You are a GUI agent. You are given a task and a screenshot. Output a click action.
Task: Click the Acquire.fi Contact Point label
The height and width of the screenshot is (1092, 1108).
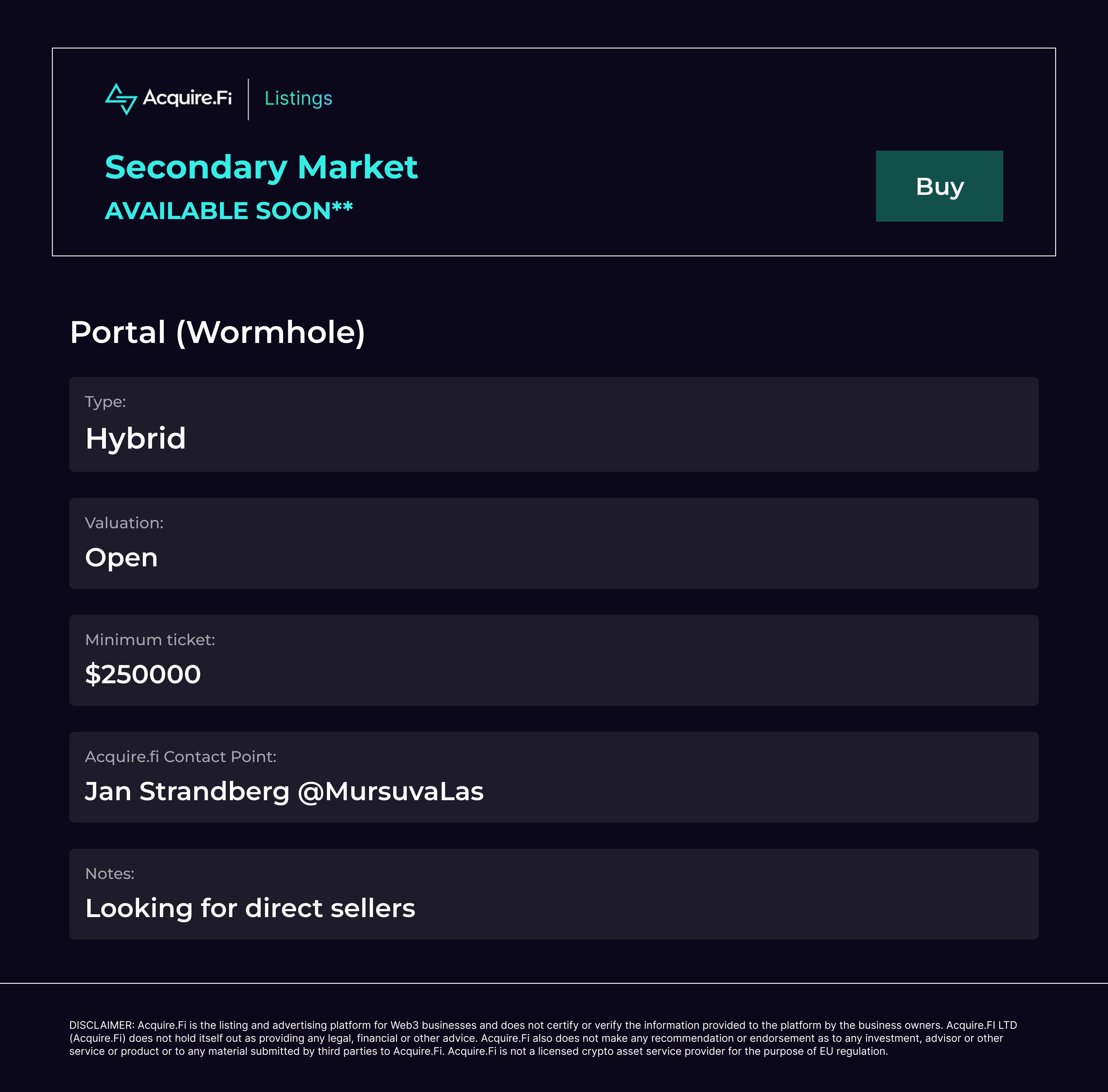tap(180, 757)
